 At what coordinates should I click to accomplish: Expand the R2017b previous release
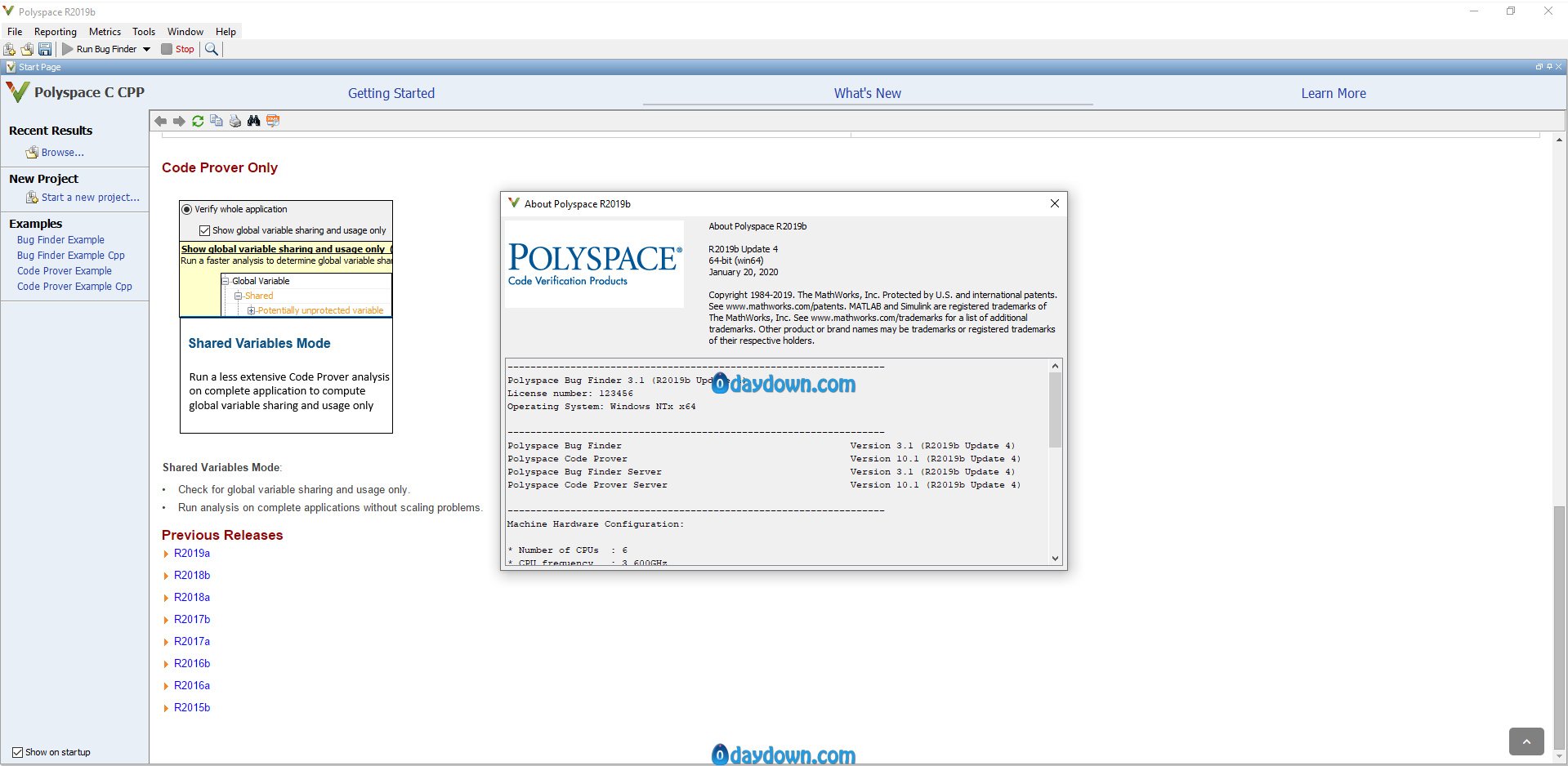coord(166,620)
